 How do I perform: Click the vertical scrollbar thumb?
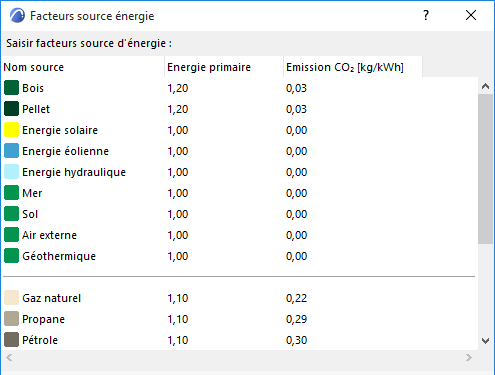pyautogui.click(x=486, y=169)
